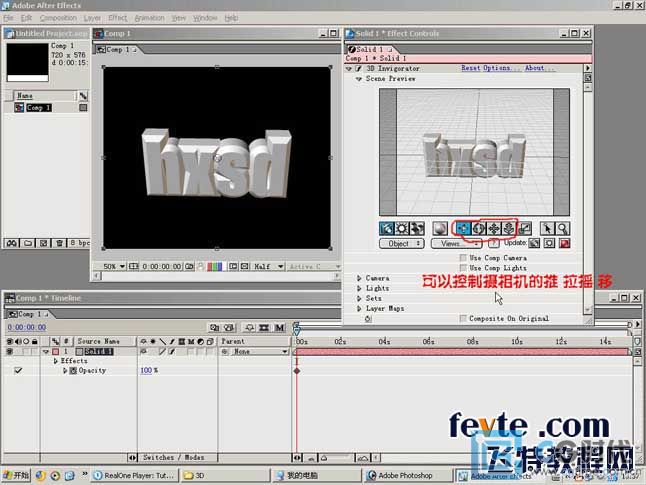The image size is (646, 485).
Task: Collapse the Scene Preview section
Action: coord(359,79)
